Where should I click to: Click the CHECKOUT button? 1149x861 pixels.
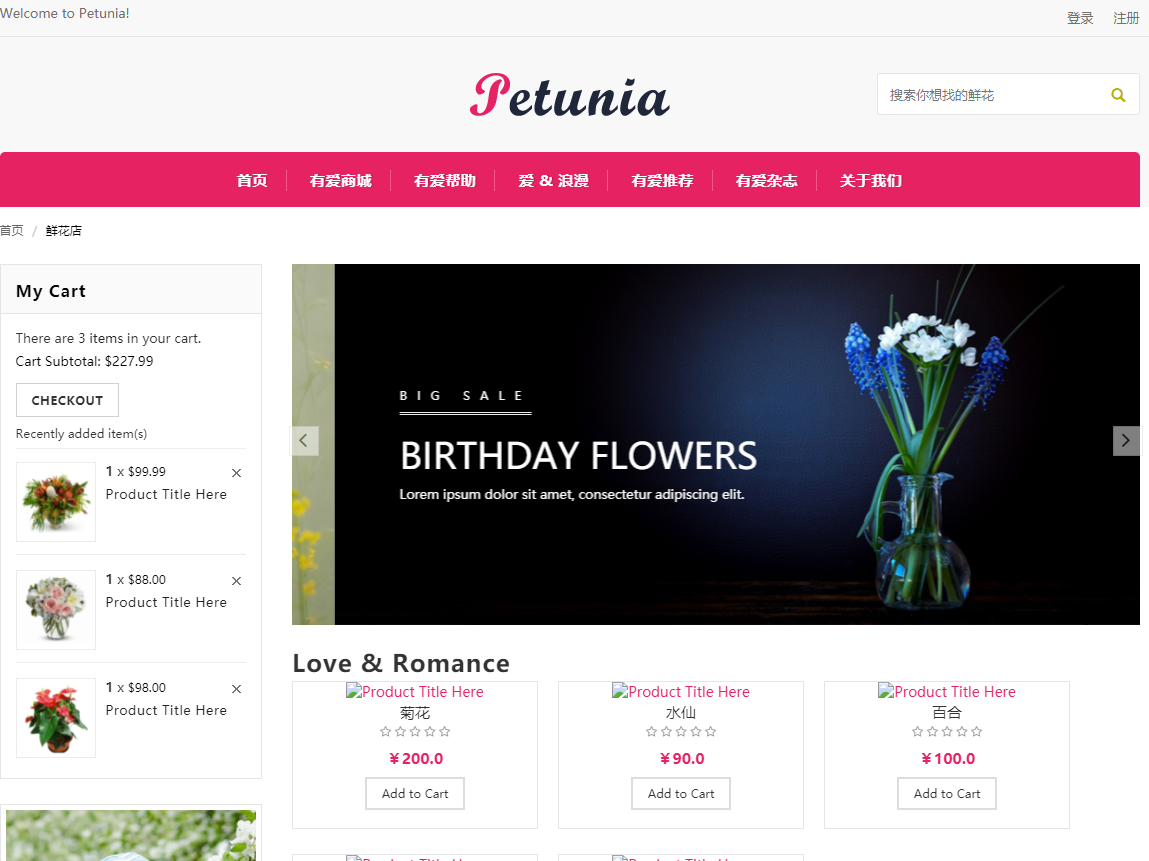(67, 400)
